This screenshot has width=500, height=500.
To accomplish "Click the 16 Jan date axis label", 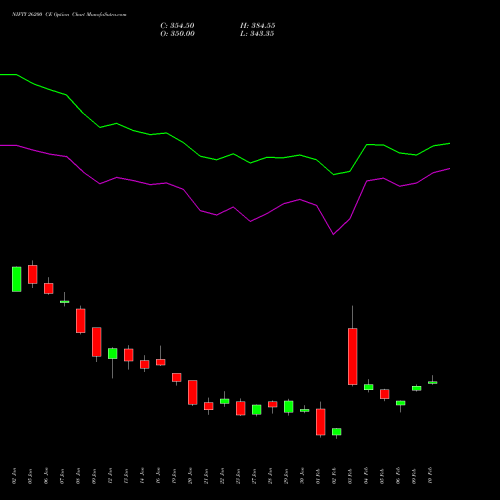I will pos(158,476).
